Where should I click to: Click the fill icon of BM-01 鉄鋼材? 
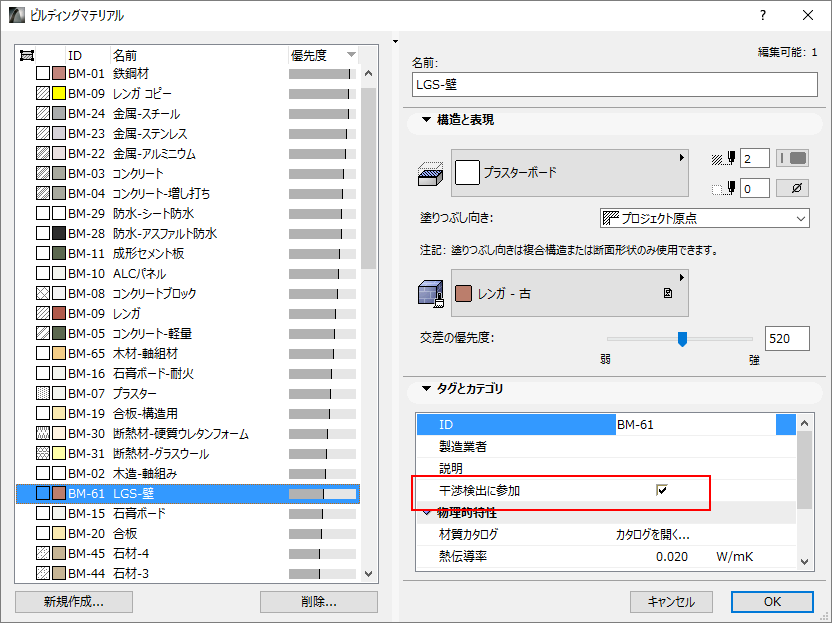[43, 73]
